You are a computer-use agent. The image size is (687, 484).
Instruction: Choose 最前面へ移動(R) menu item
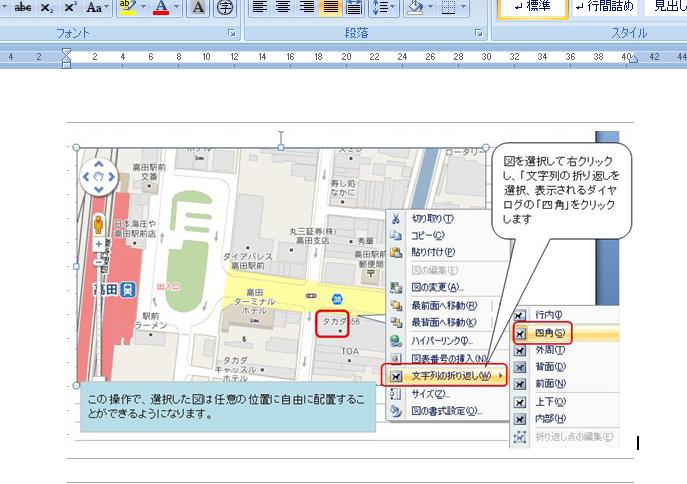(x=447, y=305)
